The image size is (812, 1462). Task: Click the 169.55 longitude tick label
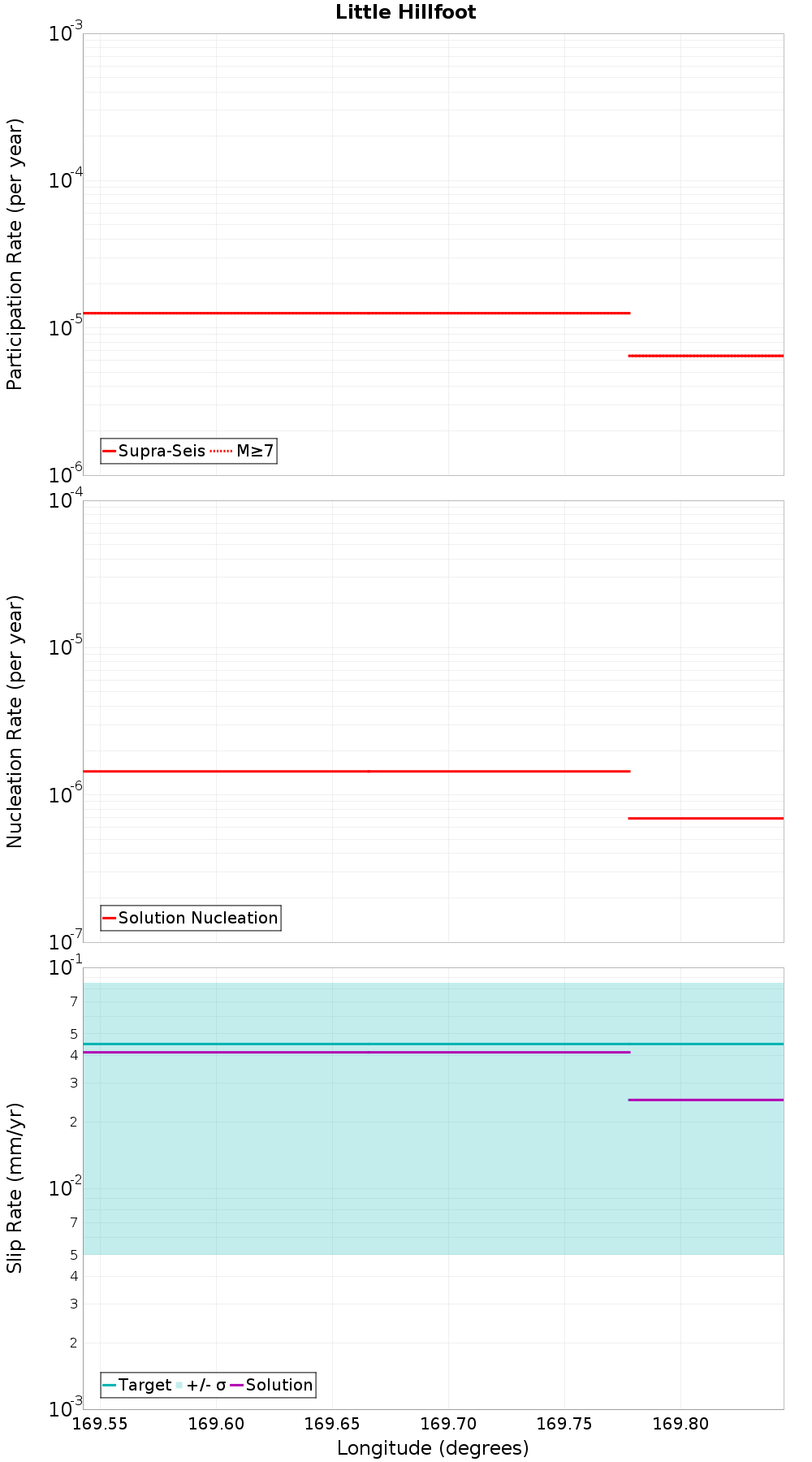(100, 1423)
